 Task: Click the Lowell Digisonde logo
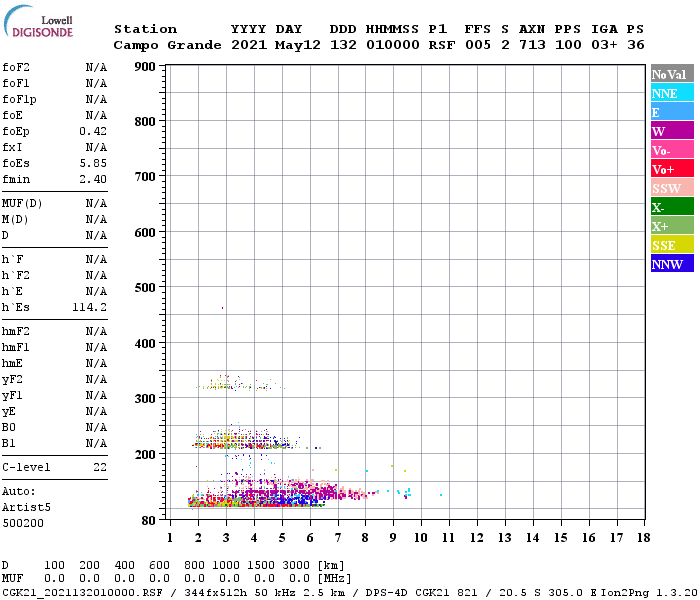click(38, 21)
